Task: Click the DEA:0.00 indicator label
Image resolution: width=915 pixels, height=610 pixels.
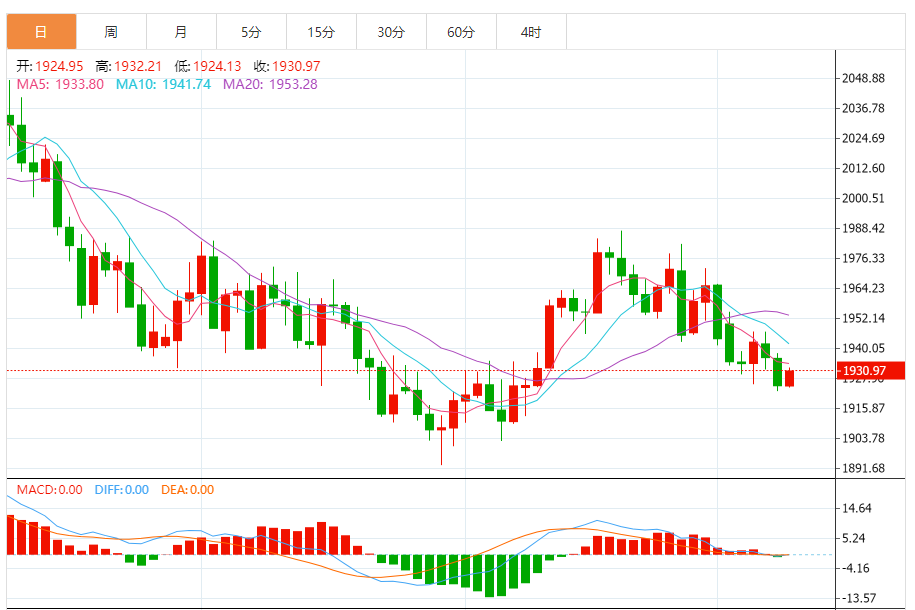Action: coord(188,490)
